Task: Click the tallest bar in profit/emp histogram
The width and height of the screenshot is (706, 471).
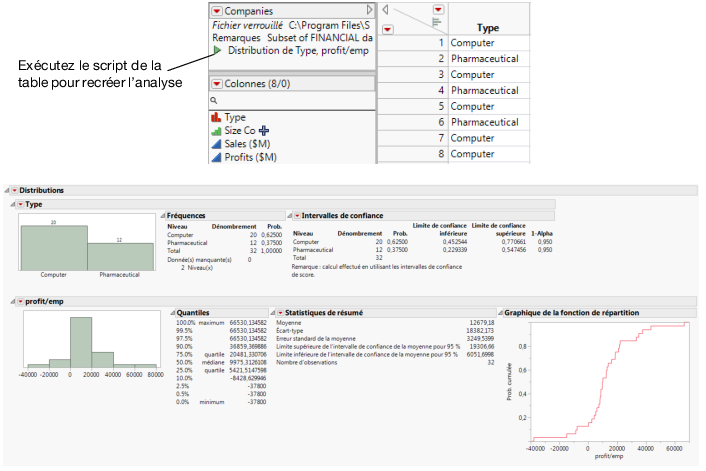Action: point(81,343)
